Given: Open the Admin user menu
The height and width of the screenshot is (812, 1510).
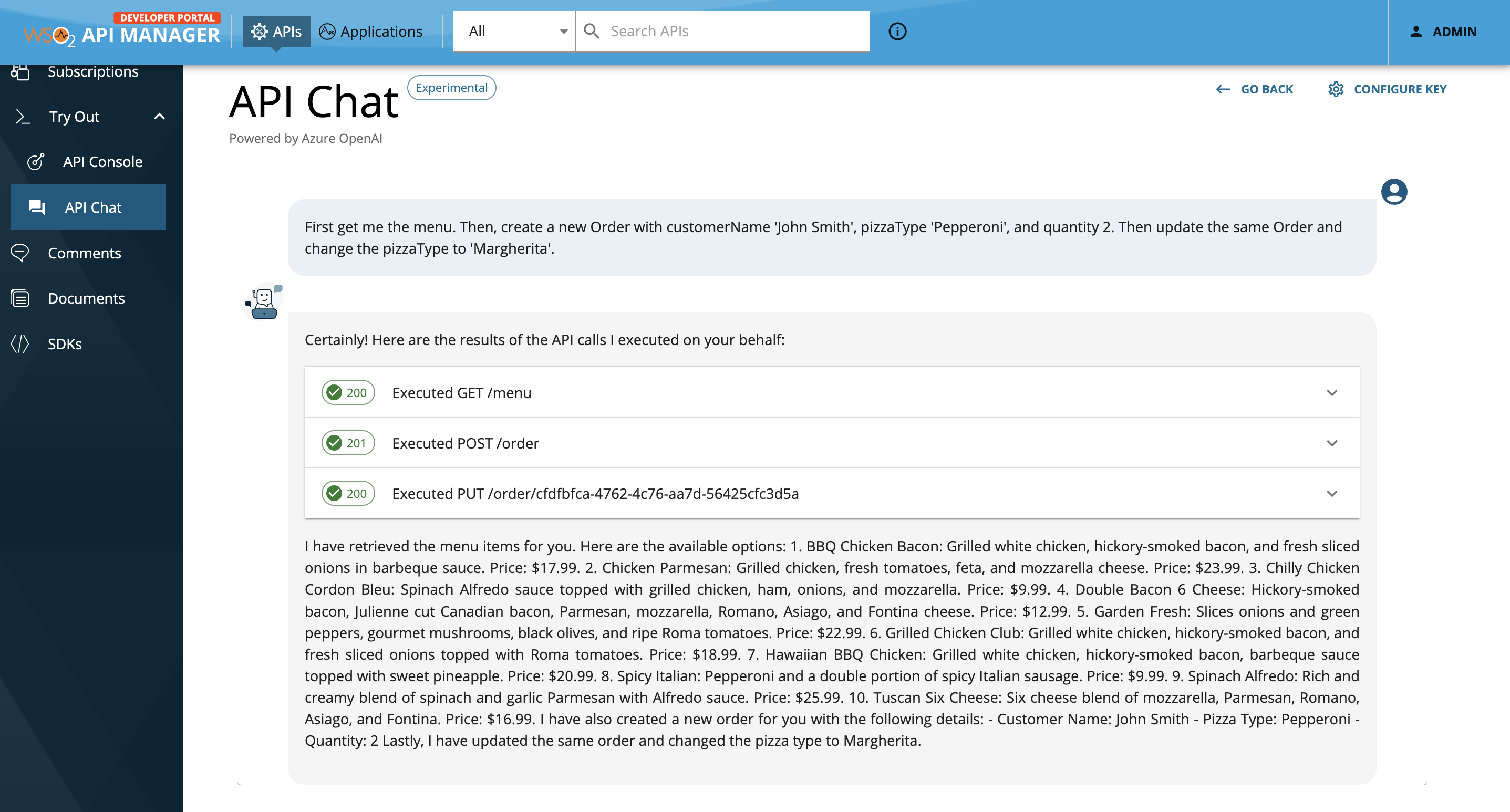Looking at the screenshot, I should coord(1443,32).
